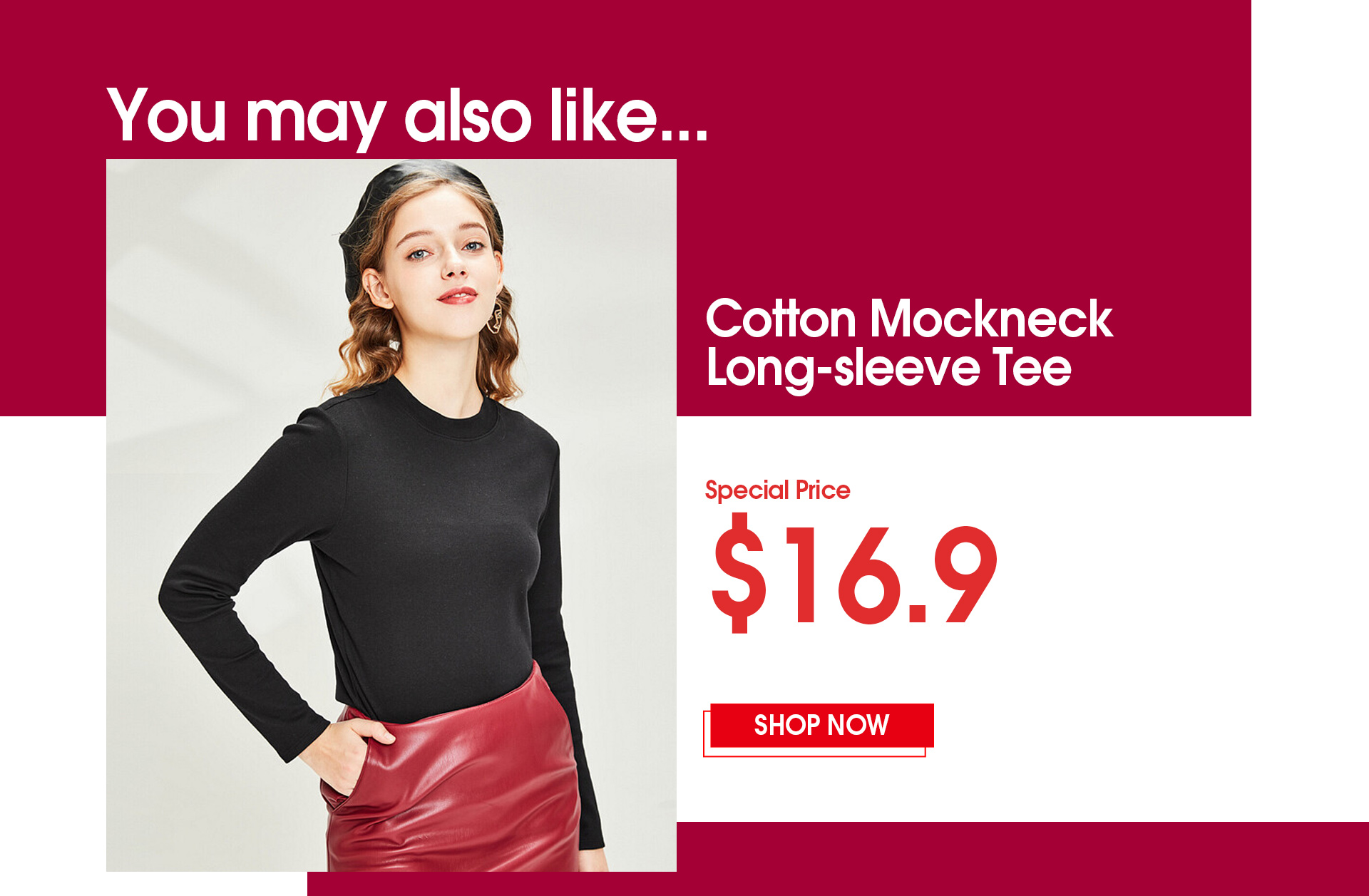Click the crimson bar at the bottom
The image size is (1369, 896).
click(x=838, y=859)
